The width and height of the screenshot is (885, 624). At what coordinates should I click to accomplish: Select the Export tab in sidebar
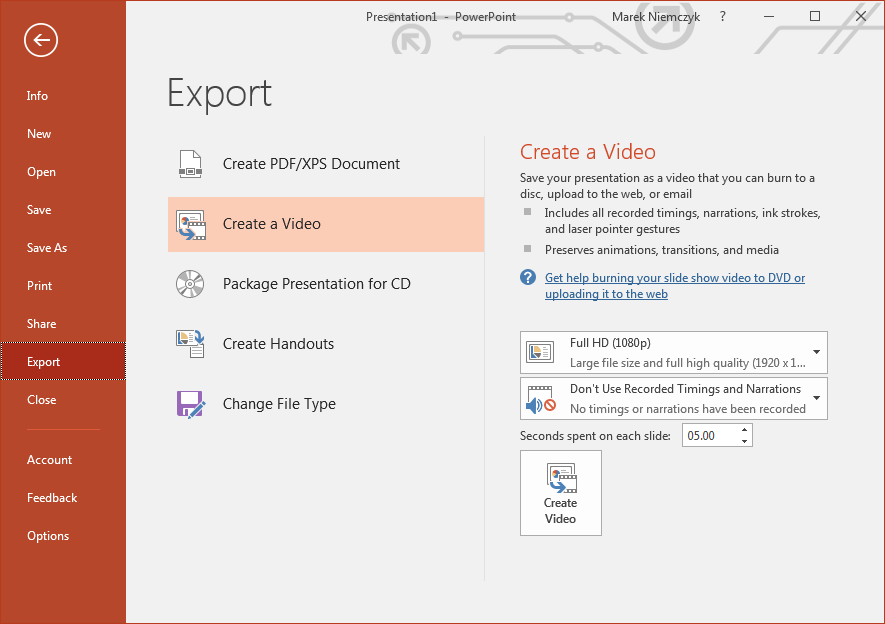point(63,361)
